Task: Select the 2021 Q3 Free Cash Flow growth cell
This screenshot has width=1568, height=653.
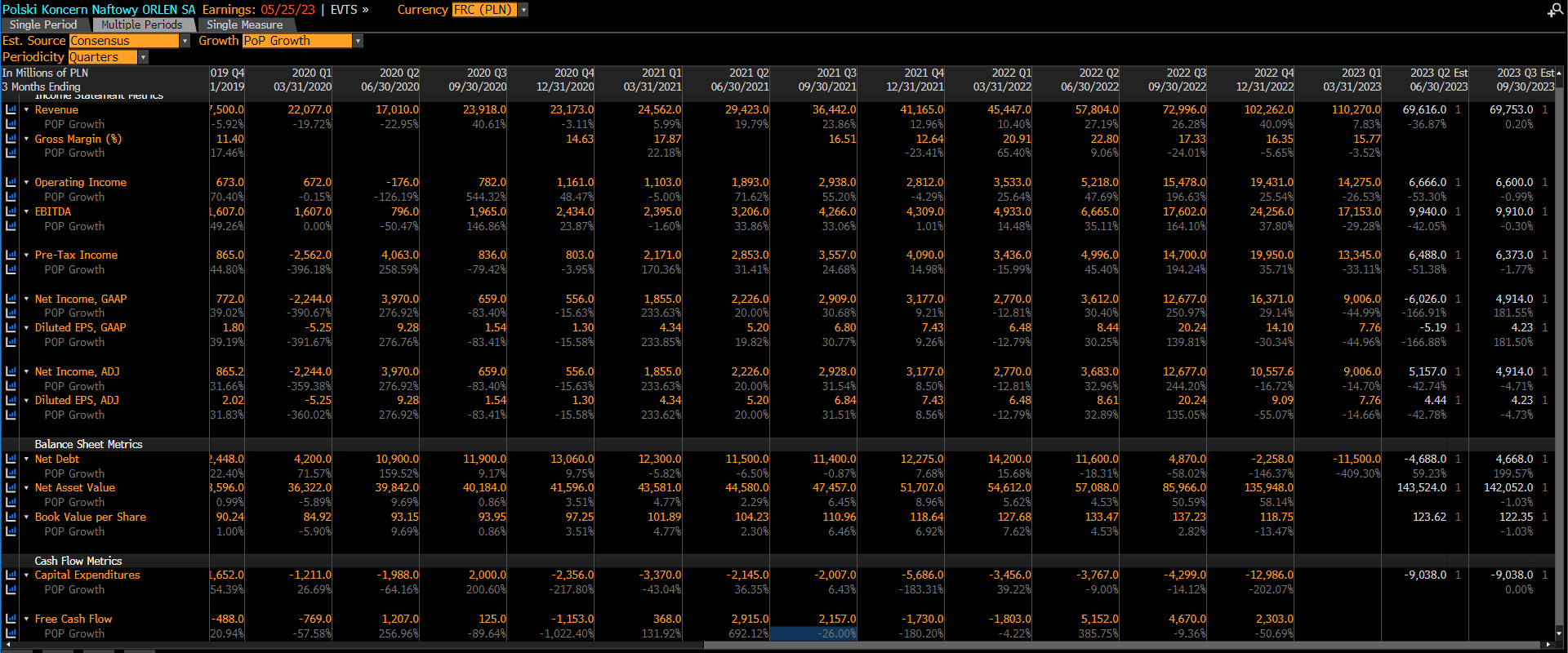Action: 813,633
